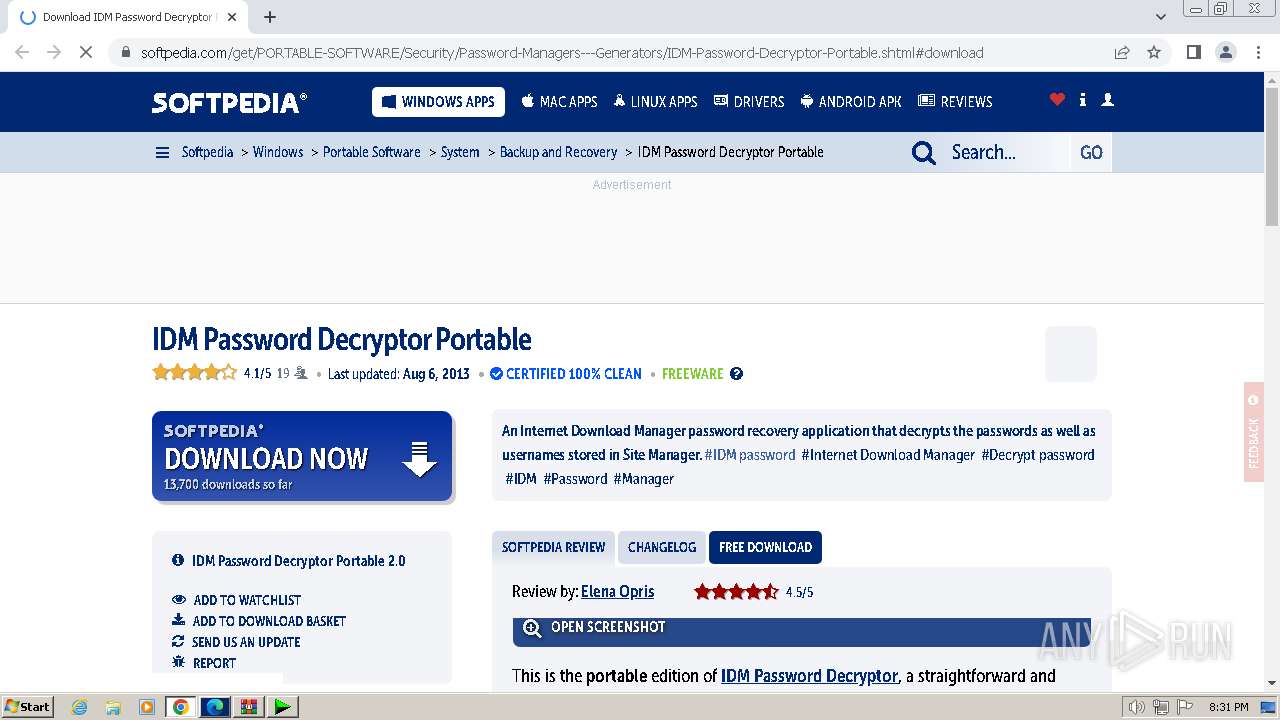1280x720 pixels.
Task: Click the Freeware license label
Action: click(x=692, y=374)
